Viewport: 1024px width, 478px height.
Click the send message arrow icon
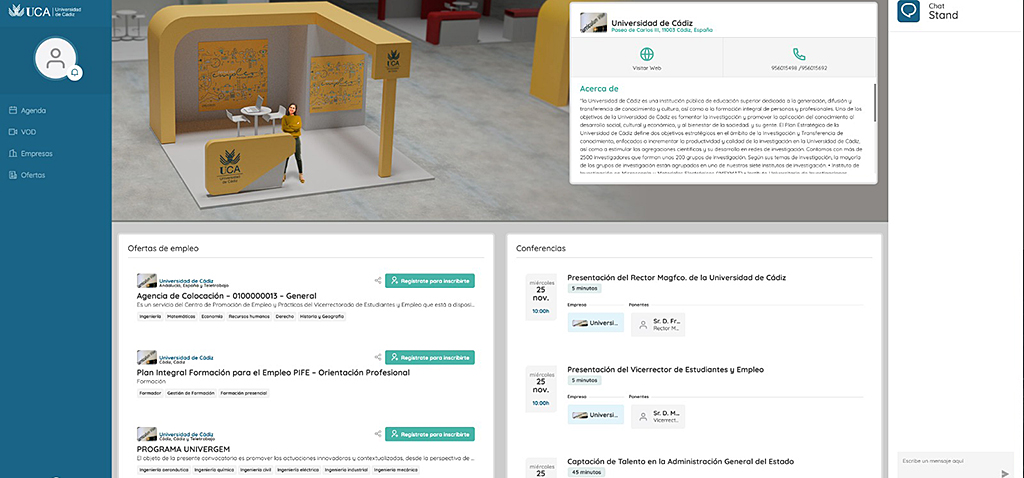[1005, 472]
